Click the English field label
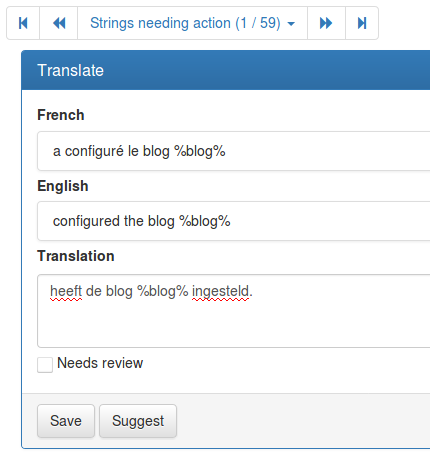Viewport: 430px width, 460px height. pos(63,186)
